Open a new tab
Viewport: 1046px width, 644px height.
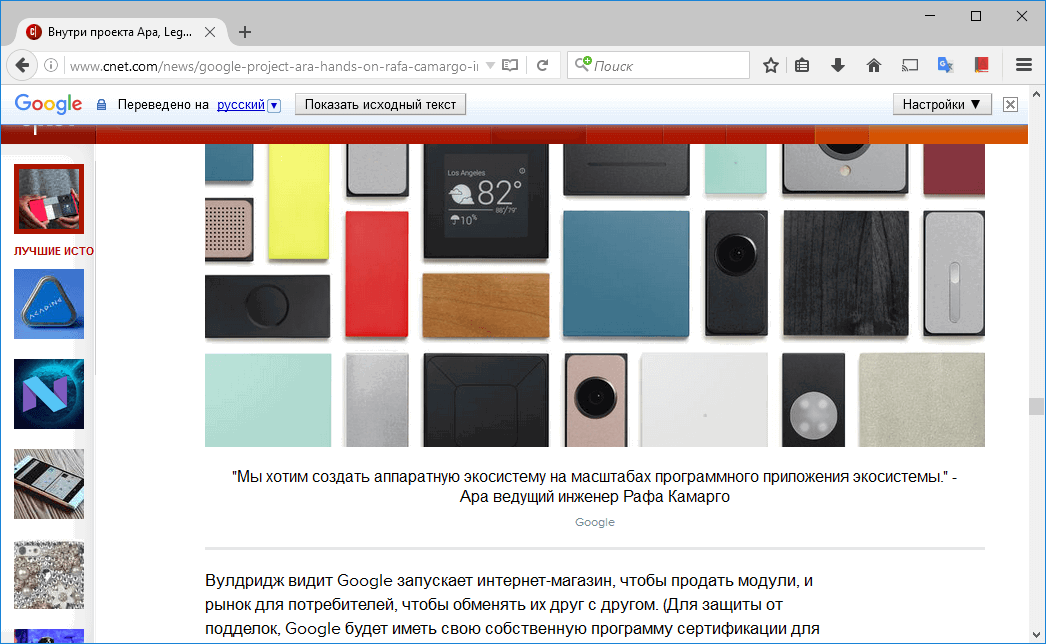point(244,31)
